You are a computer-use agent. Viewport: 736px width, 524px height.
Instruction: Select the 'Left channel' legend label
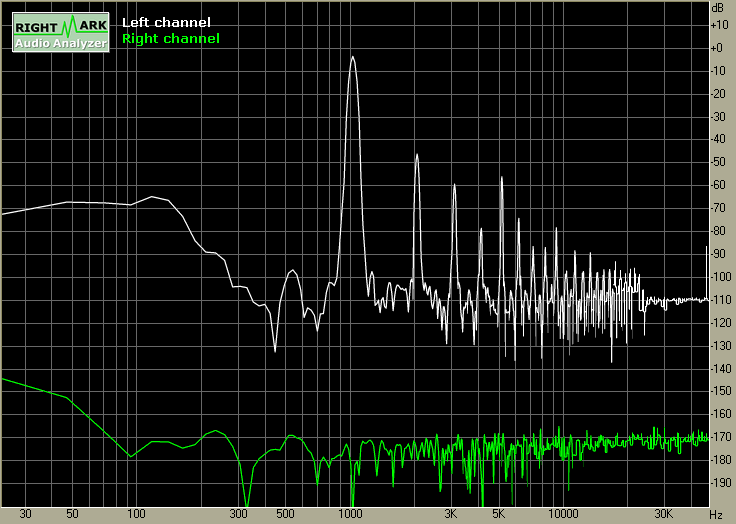pyautogui.click(x=166, y=23)
